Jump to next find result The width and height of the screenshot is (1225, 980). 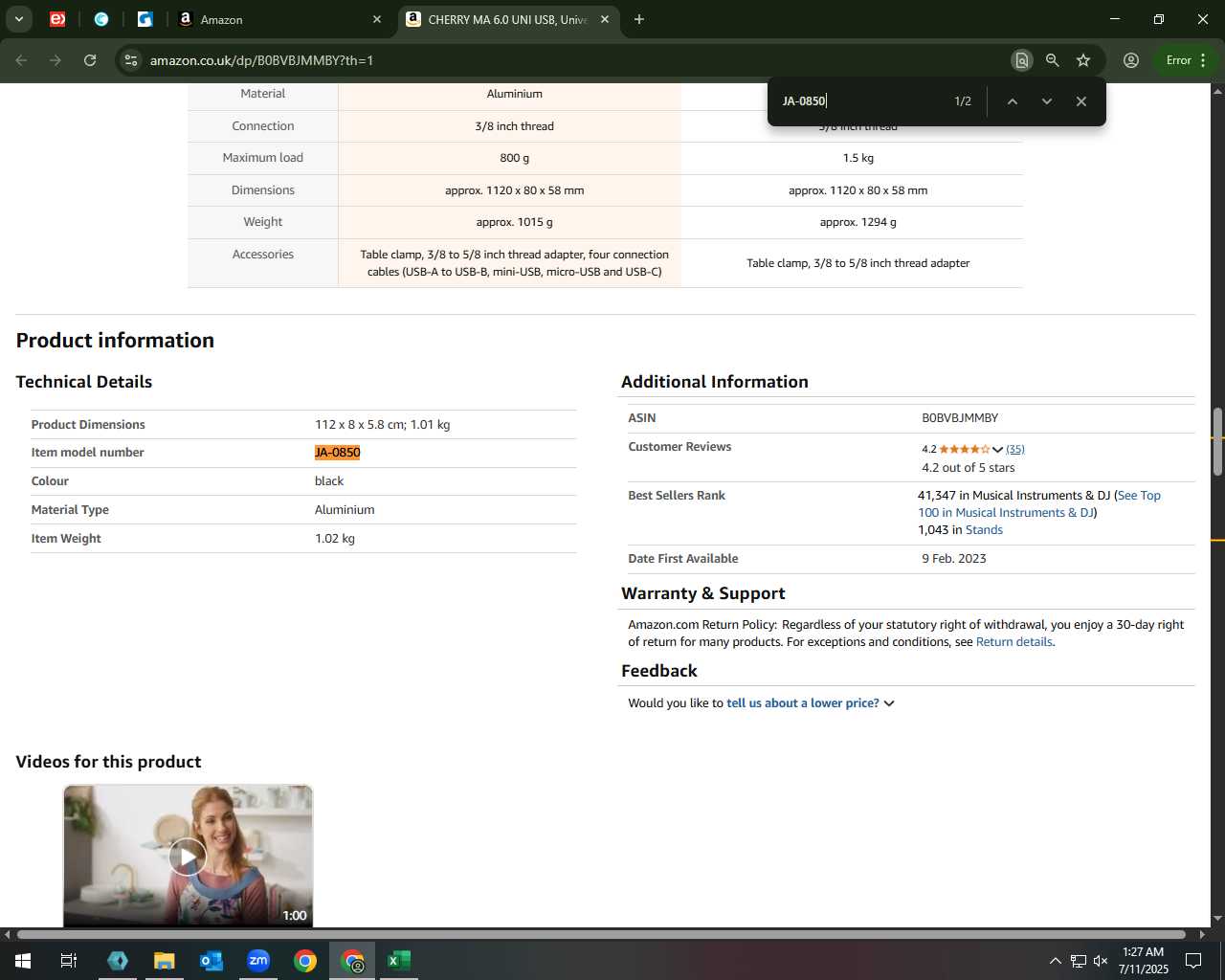click(1046, 101)
